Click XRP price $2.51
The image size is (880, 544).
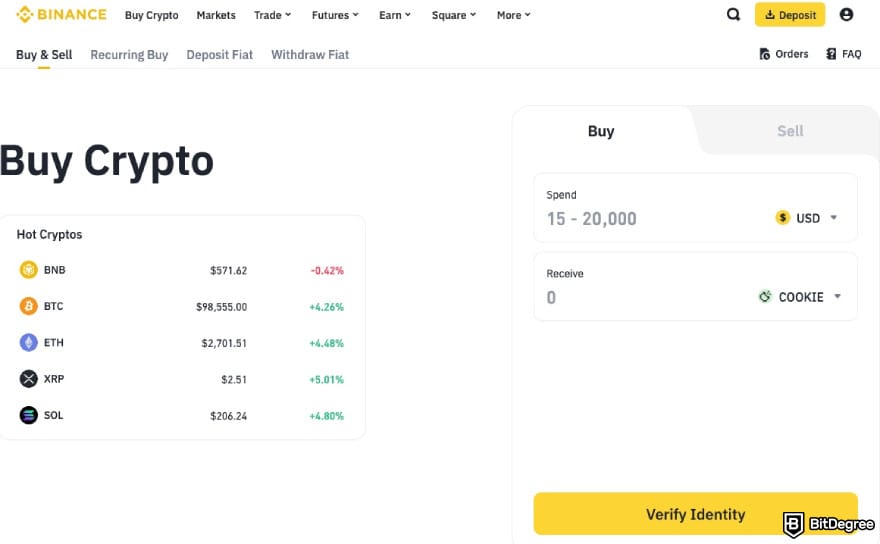(233, 380)
